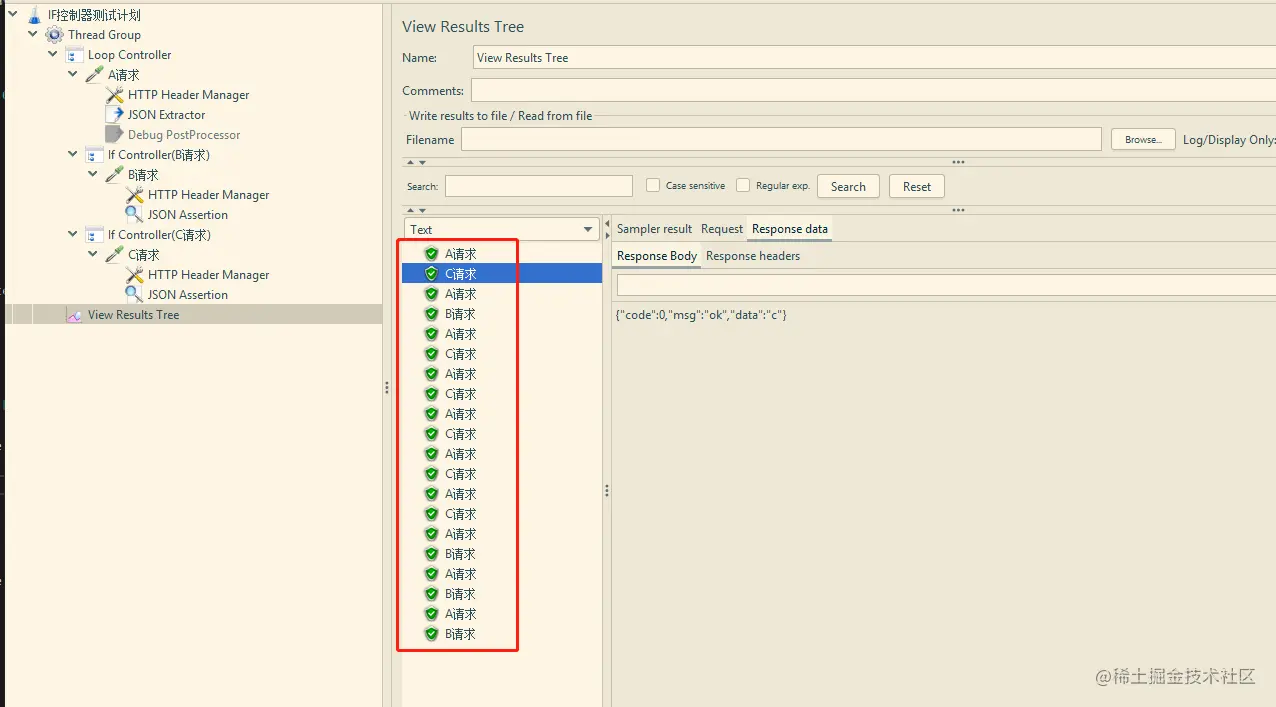Click the highlighted C请求 result row
This screenshot has height=707, width=1276.
pyautogui.click(x=502, y=274)
